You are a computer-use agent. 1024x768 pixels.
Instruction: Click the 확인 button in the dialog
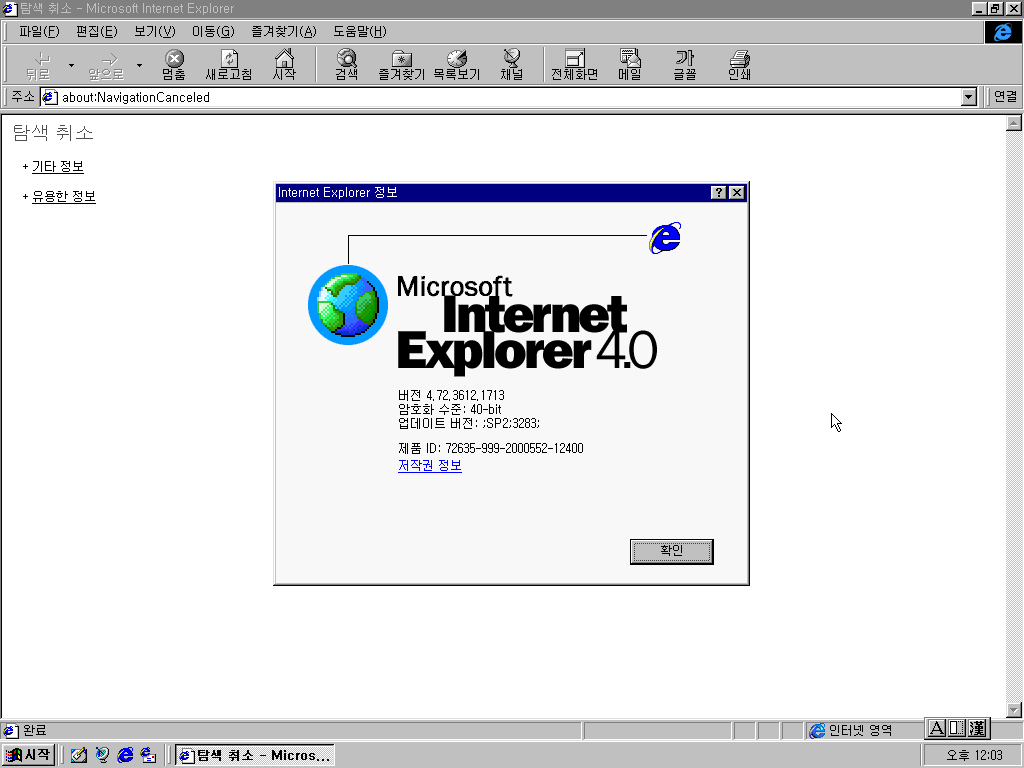click(671, 551)
